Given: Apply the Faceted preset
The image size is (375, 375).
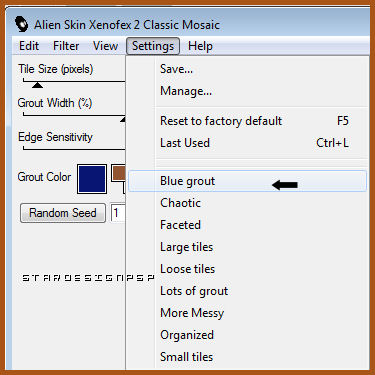Looking at the screenshot, I should point(247,225).
